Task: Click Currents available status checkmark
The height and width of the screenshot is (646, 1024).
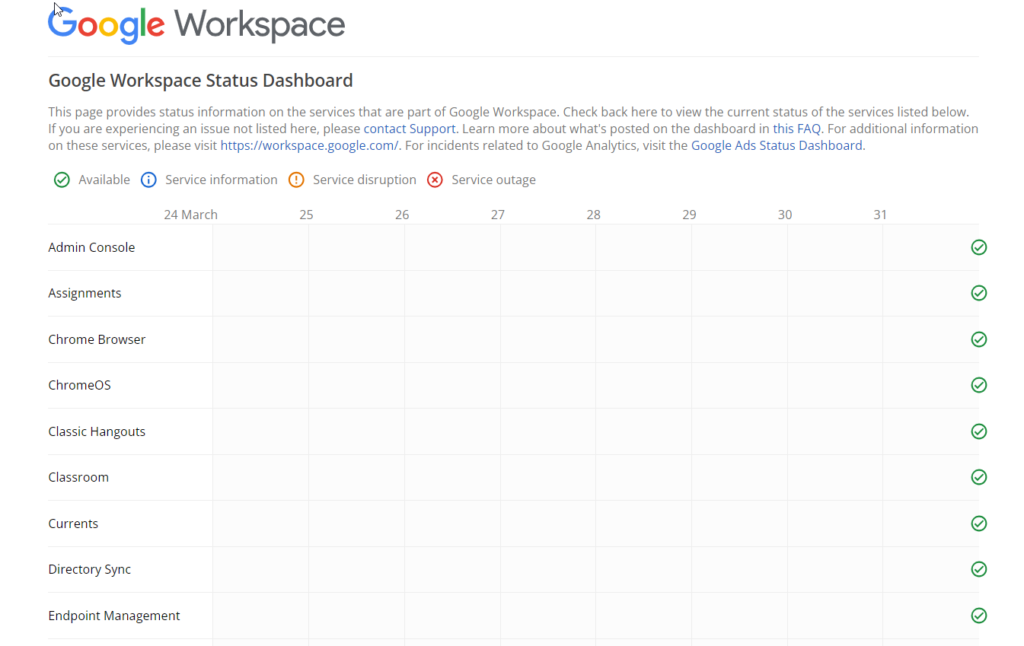Action: [978, 524]
